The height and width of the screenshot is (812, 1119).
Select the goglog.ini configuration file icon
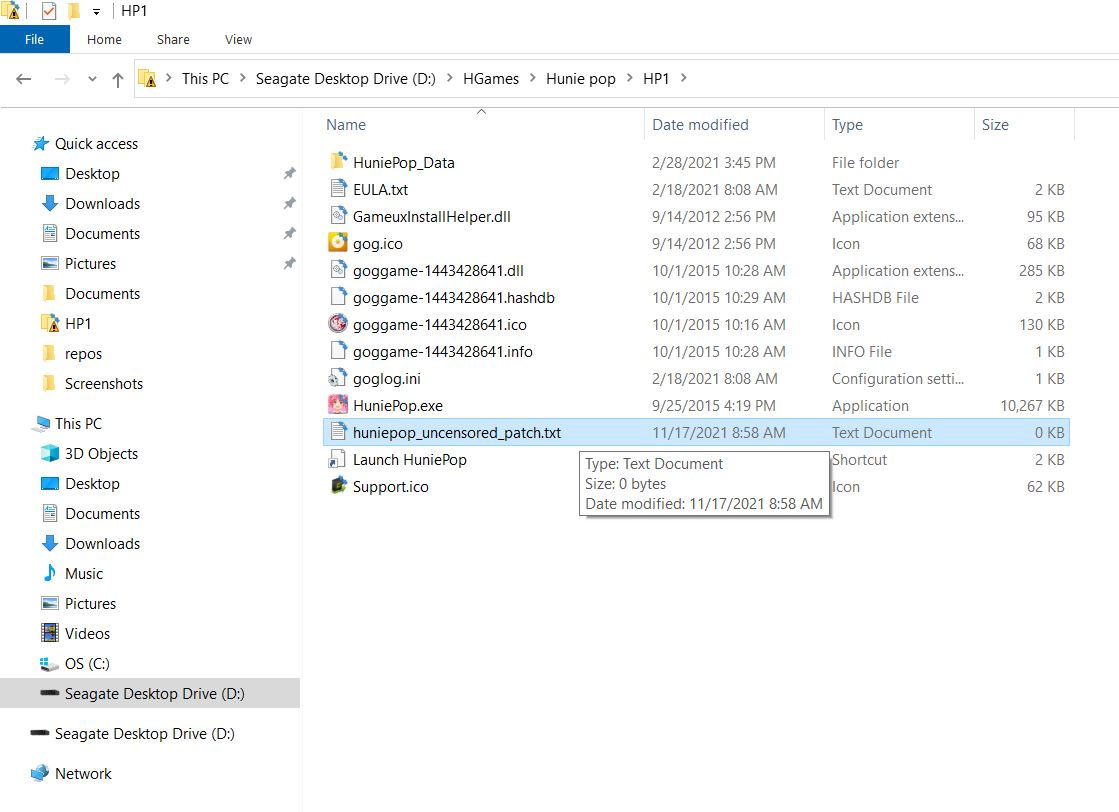coord(337,379)
